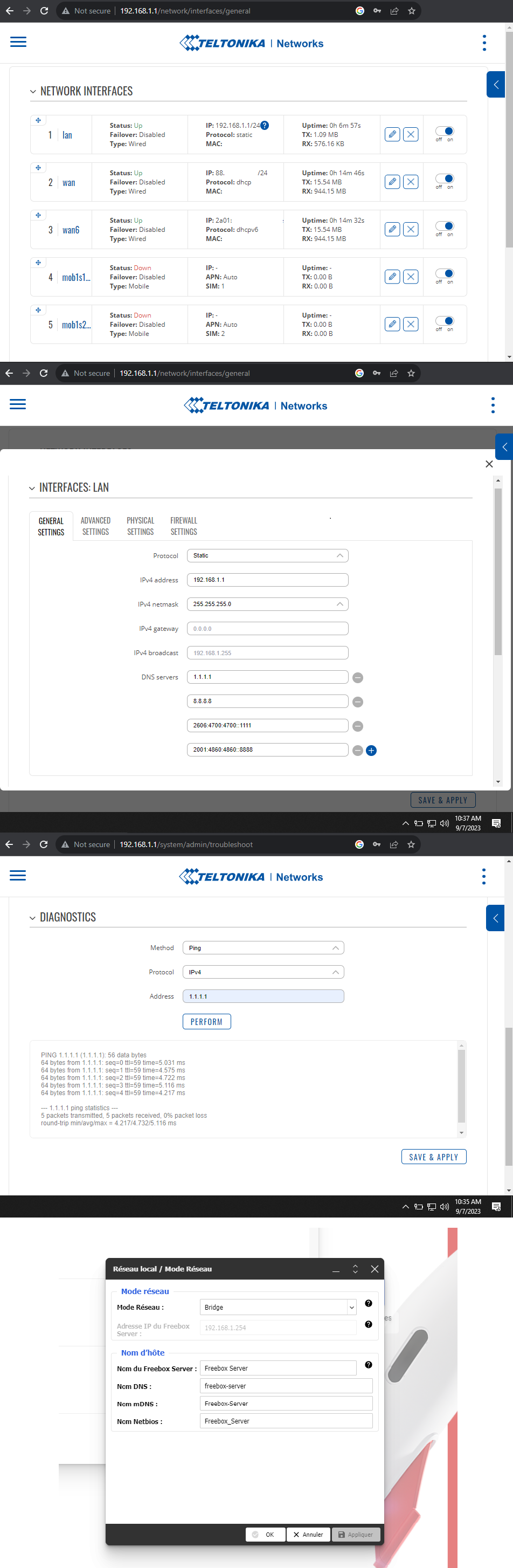The image size is (513, 1568).
Task: Remove the wan interface via its X icon
Action: [x=411, y=182]
